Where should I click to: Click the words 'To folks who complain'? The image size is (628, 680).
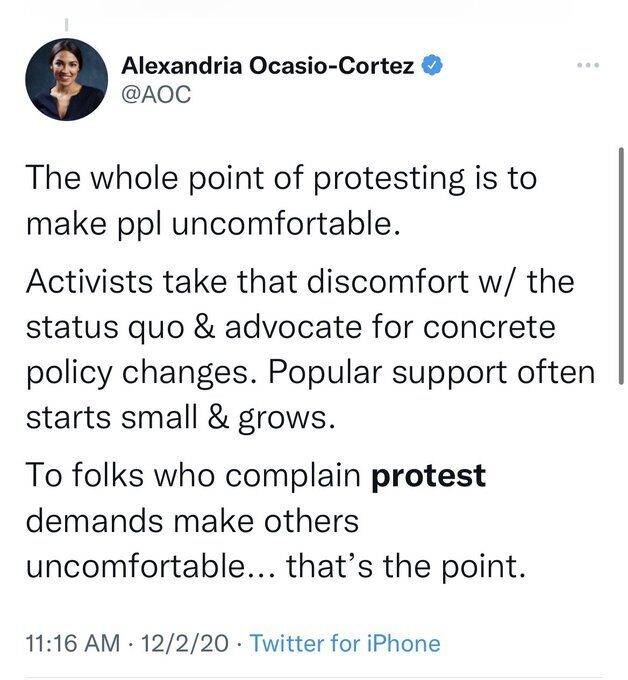(x=193, y=476)
